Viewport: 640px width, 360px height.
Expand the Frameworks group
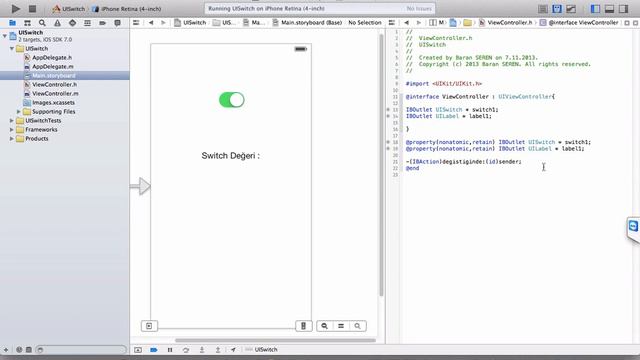point(12,129)
